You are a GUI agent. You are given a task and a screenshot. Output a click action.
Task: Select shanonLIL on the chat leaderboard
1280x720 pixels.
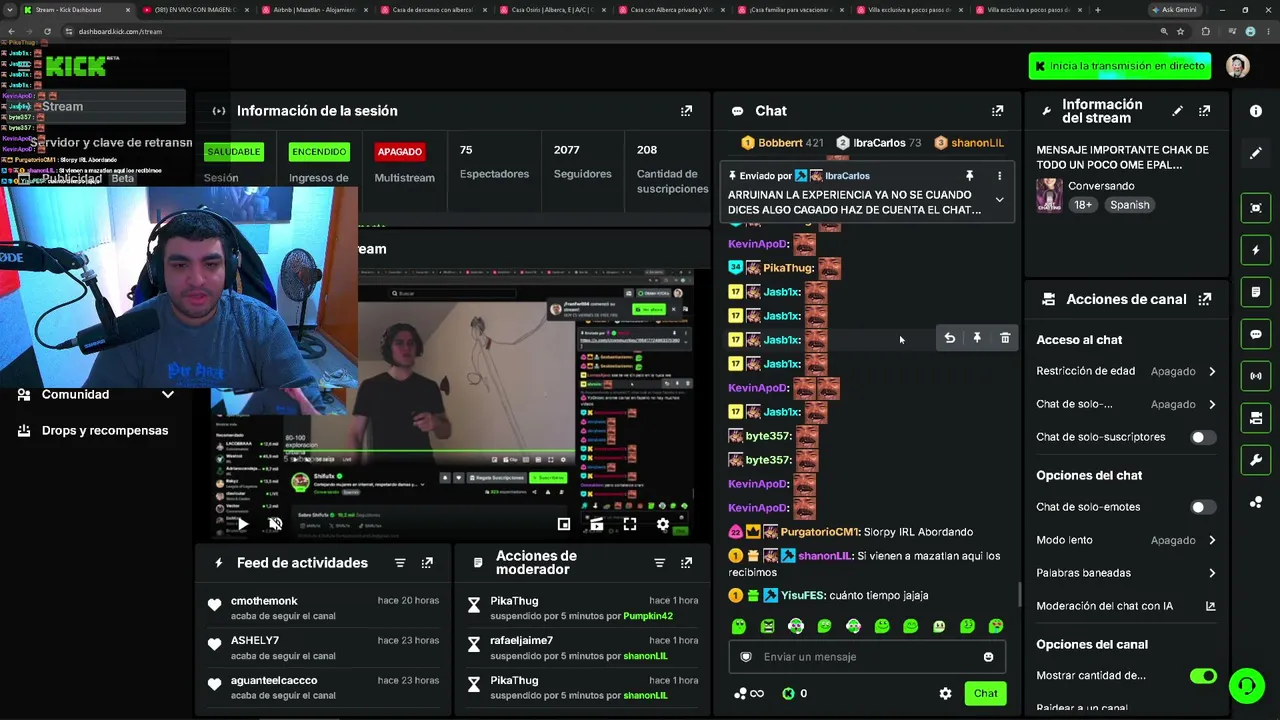[969, 143]
